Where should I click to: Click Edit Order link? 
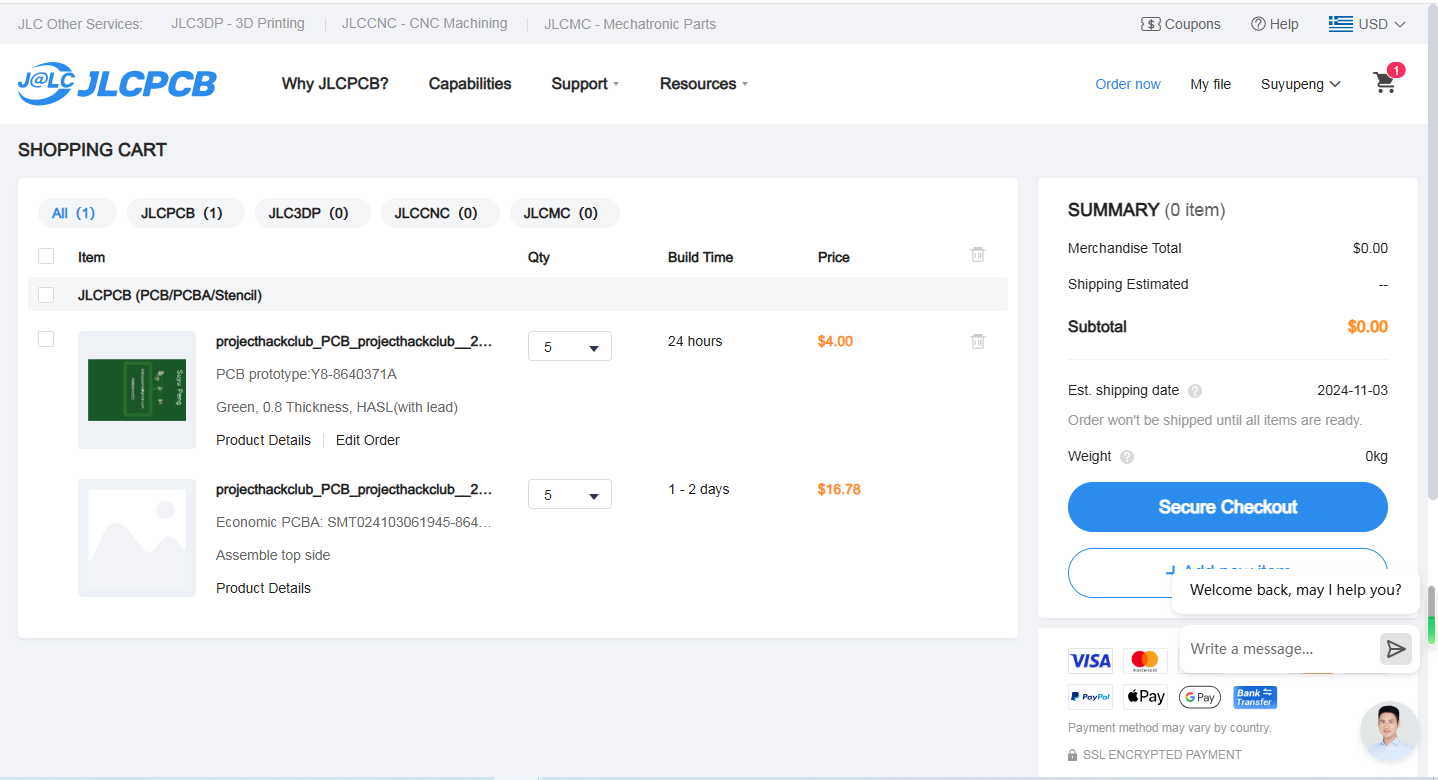pos(368,440)
